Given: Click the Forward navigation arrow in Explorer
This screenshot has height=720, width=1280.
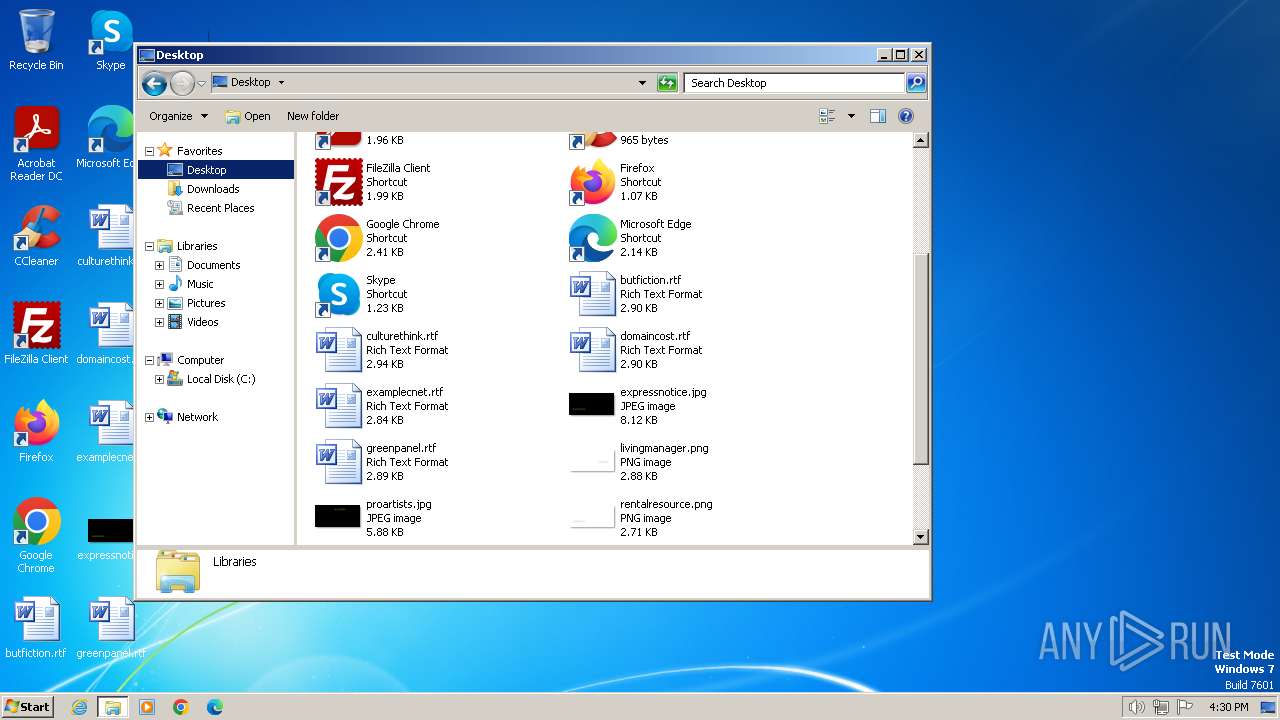Looking at the screenshot, I should (x=182, y=83).
